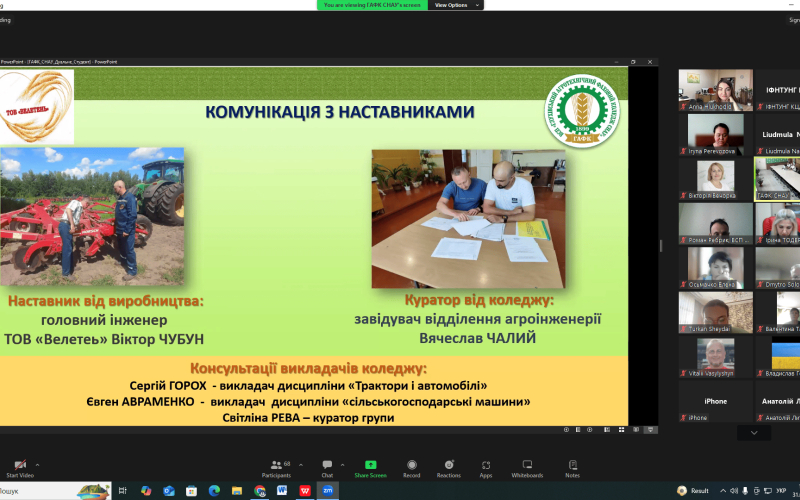Image resolution: width=800 pixels, height=500 pixels.
Task: Select the Ukrainian flag participant tile
Action: coord(778,357)
